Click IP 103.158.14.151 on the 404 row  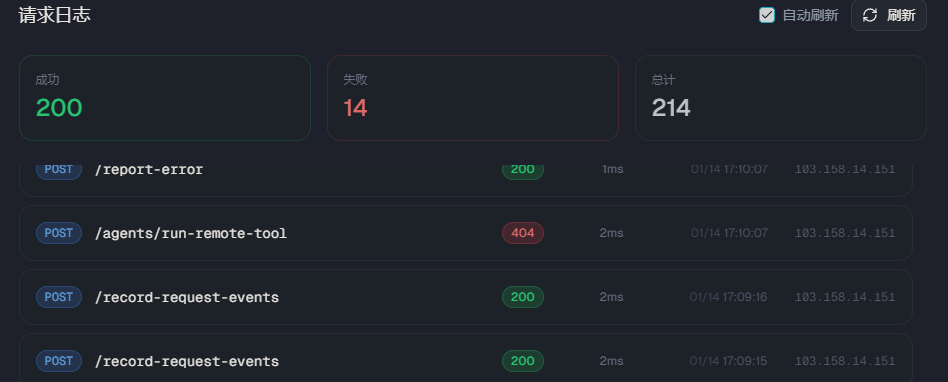[845, 233]
